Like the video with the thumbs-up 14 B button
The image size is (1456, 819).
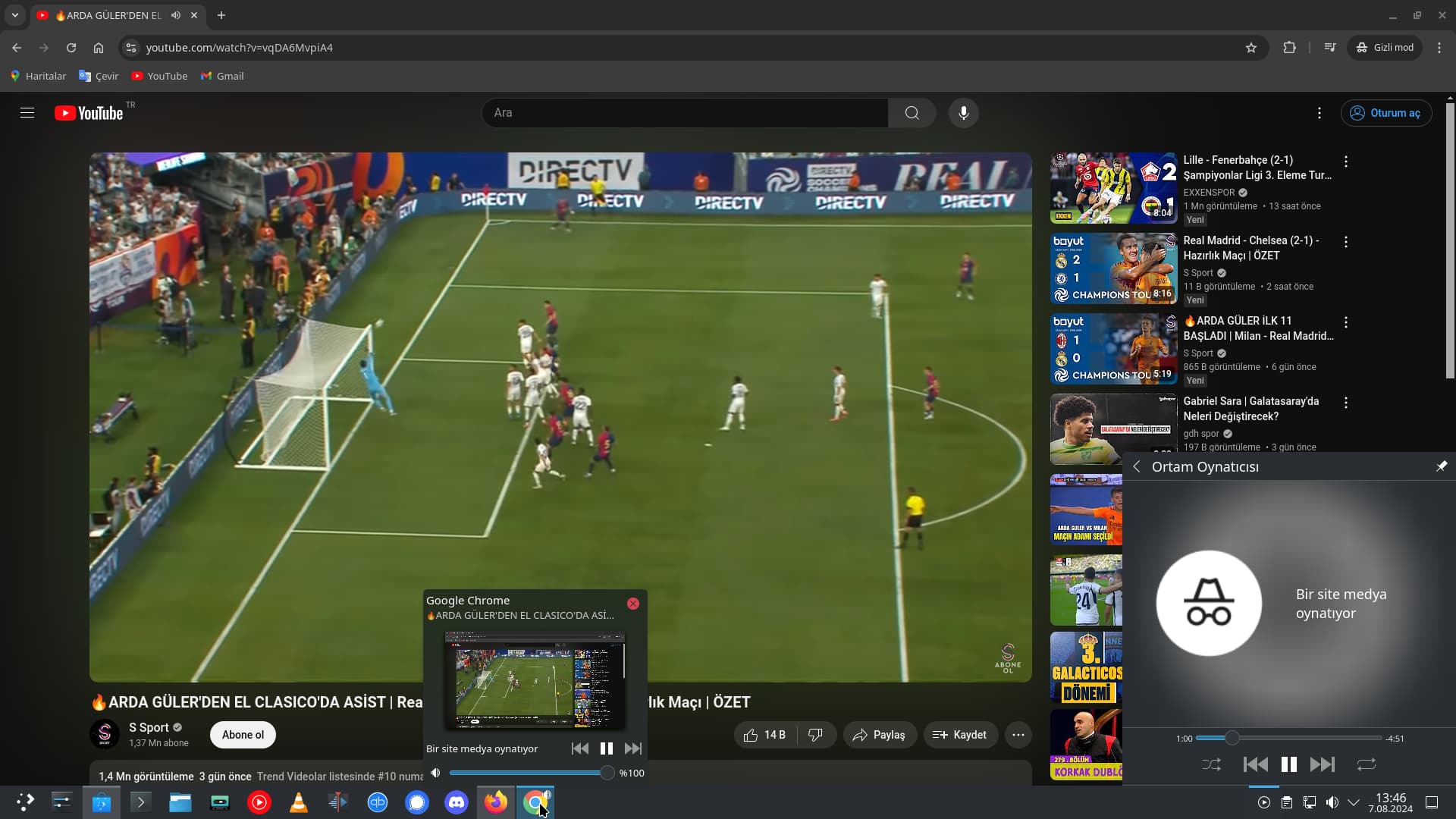[765, 735]
